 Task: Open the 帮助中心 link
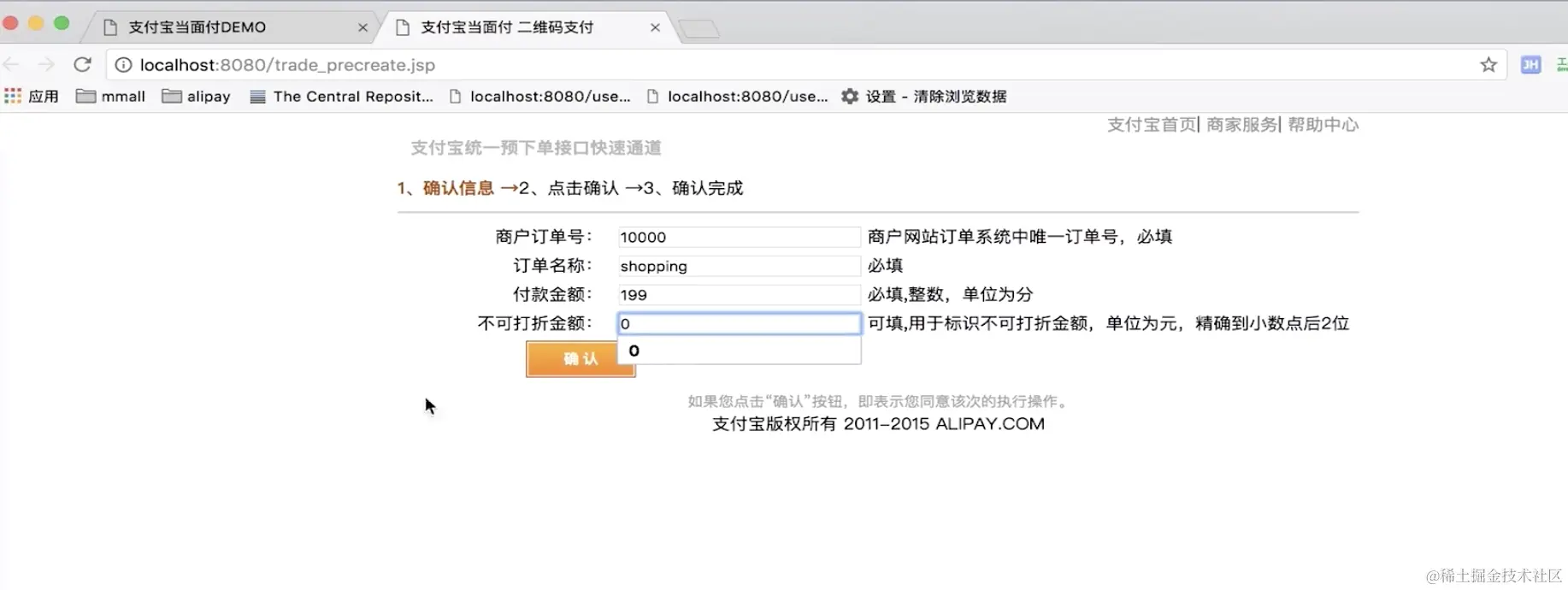coord(1323,125)
